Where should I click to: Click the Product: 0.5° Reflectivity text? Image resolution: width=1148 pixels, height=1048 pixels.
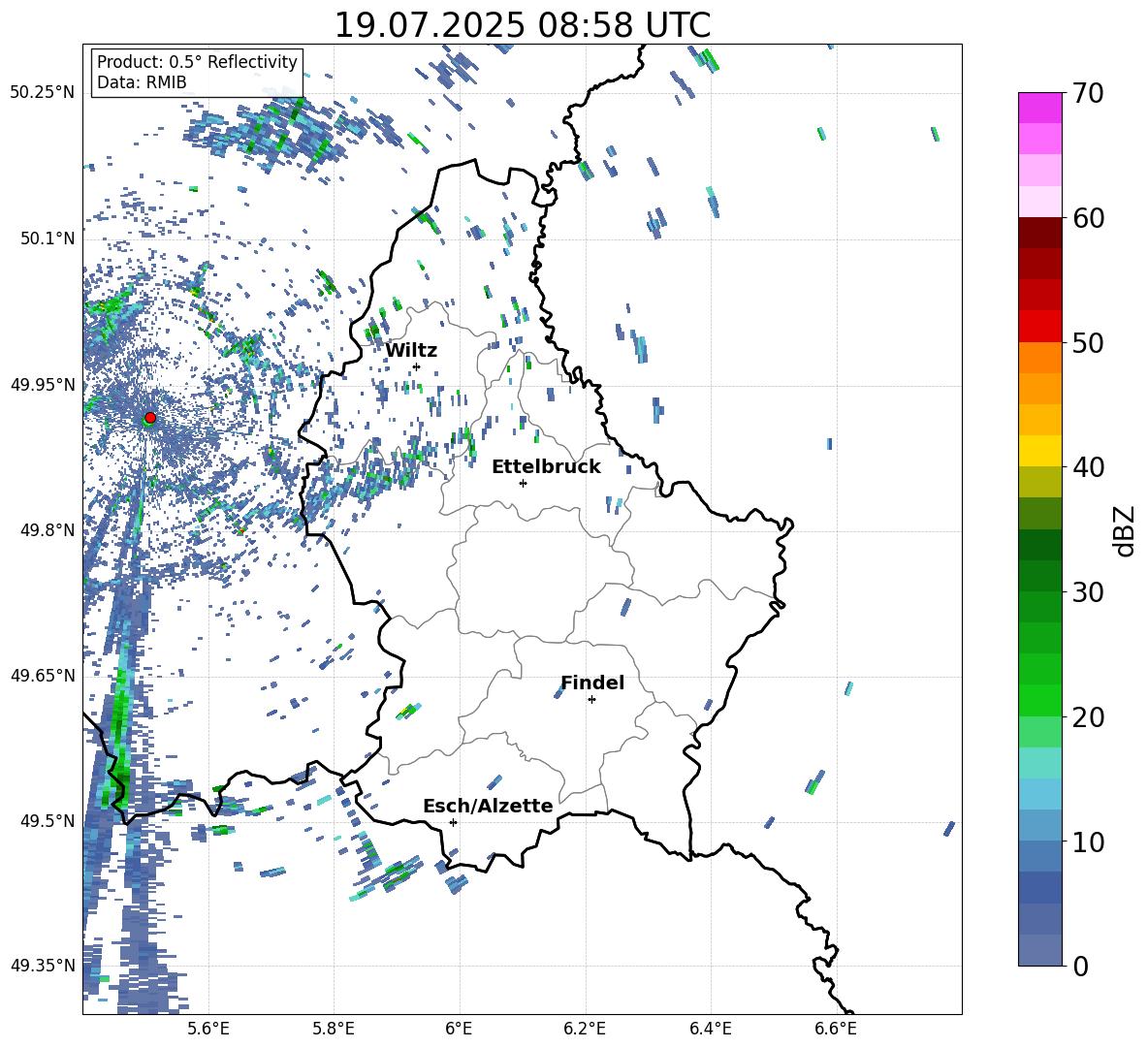point(197,61)
